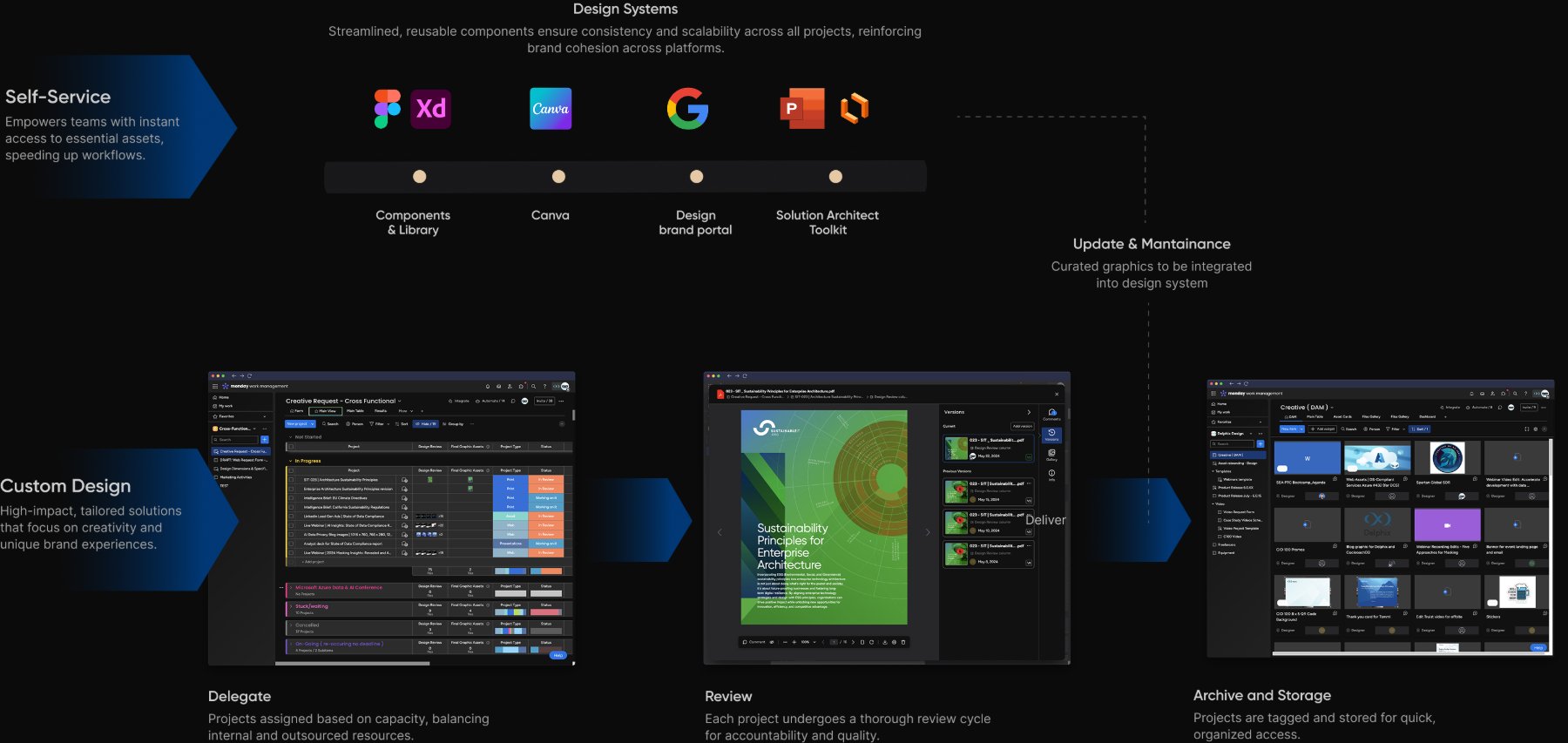Tick the In Progress header select-all checkbox
Viewport: 1568px width, 743px height.
pyautogui.click(x=291, y=470)
